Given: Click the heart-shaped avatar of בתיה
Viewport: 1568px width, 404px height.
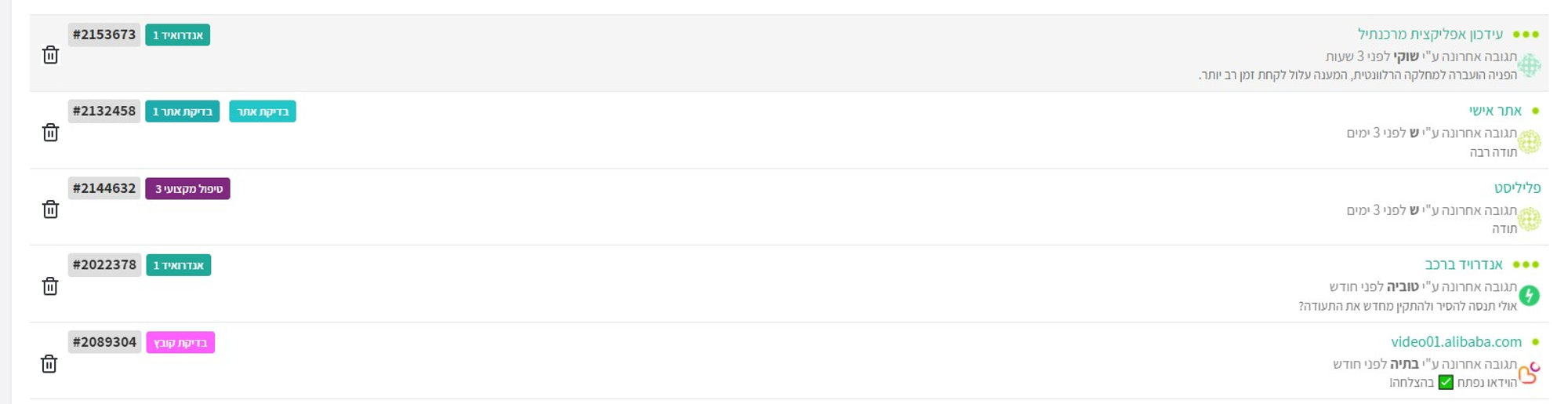Looking at the screenshot, I should coord(1529,373).
